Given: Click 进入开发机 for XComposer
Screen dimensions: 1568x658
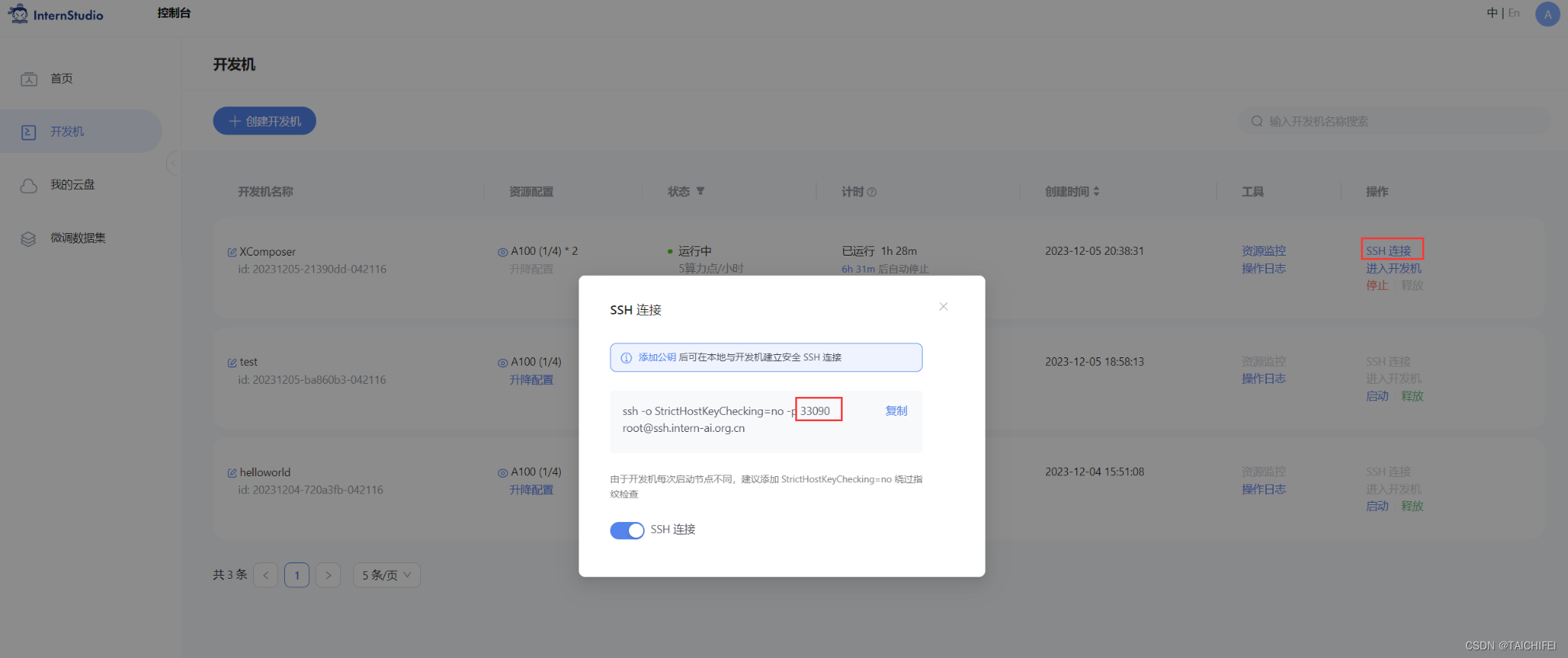Looking at the screenshot, I should [1393, 268].
